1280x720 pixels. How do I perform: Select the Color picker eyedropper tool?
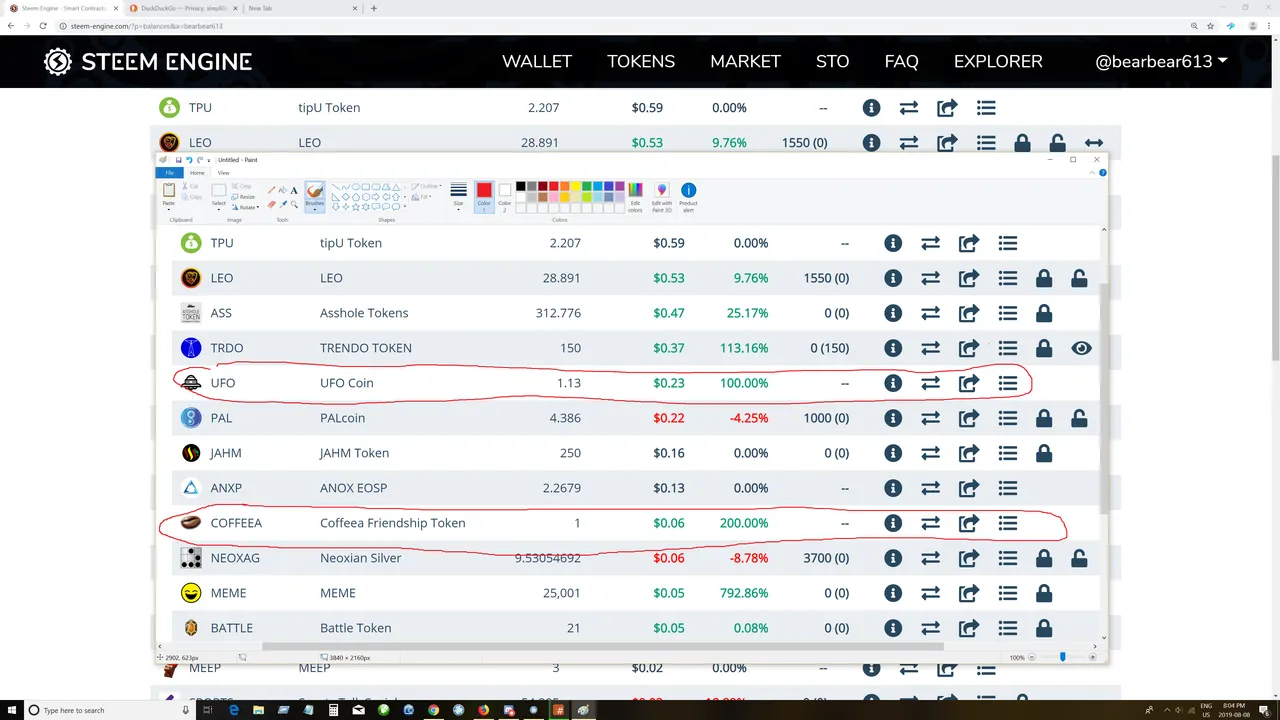(x=283, y=204)
